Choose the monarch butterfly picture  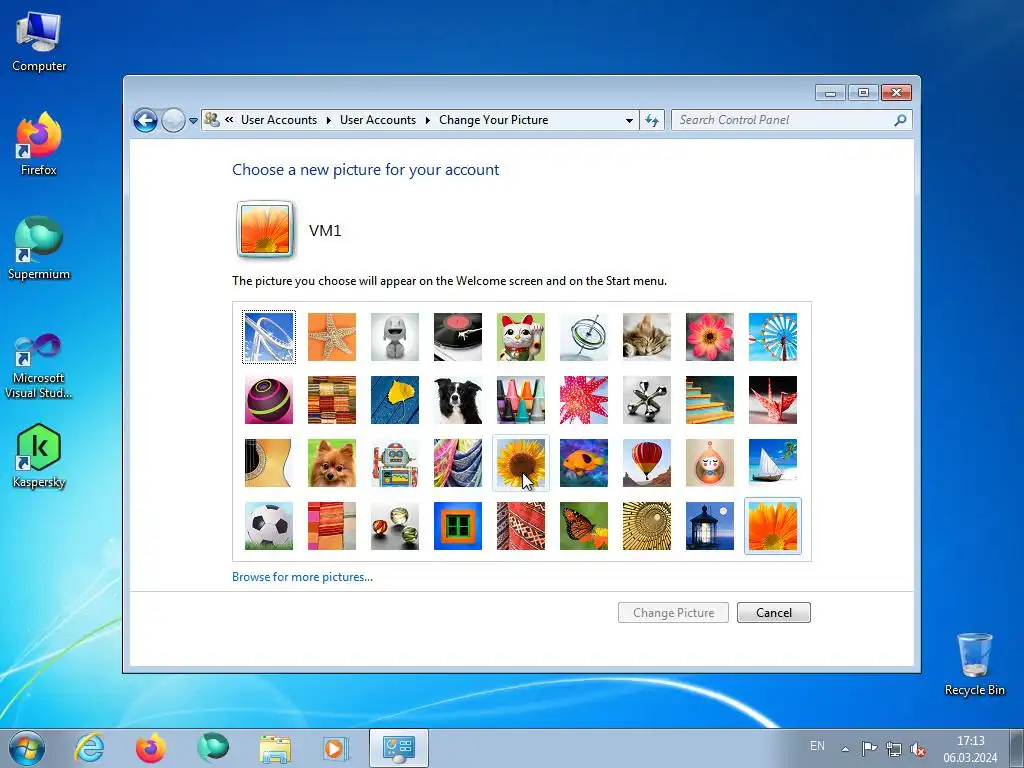[584, 526]
